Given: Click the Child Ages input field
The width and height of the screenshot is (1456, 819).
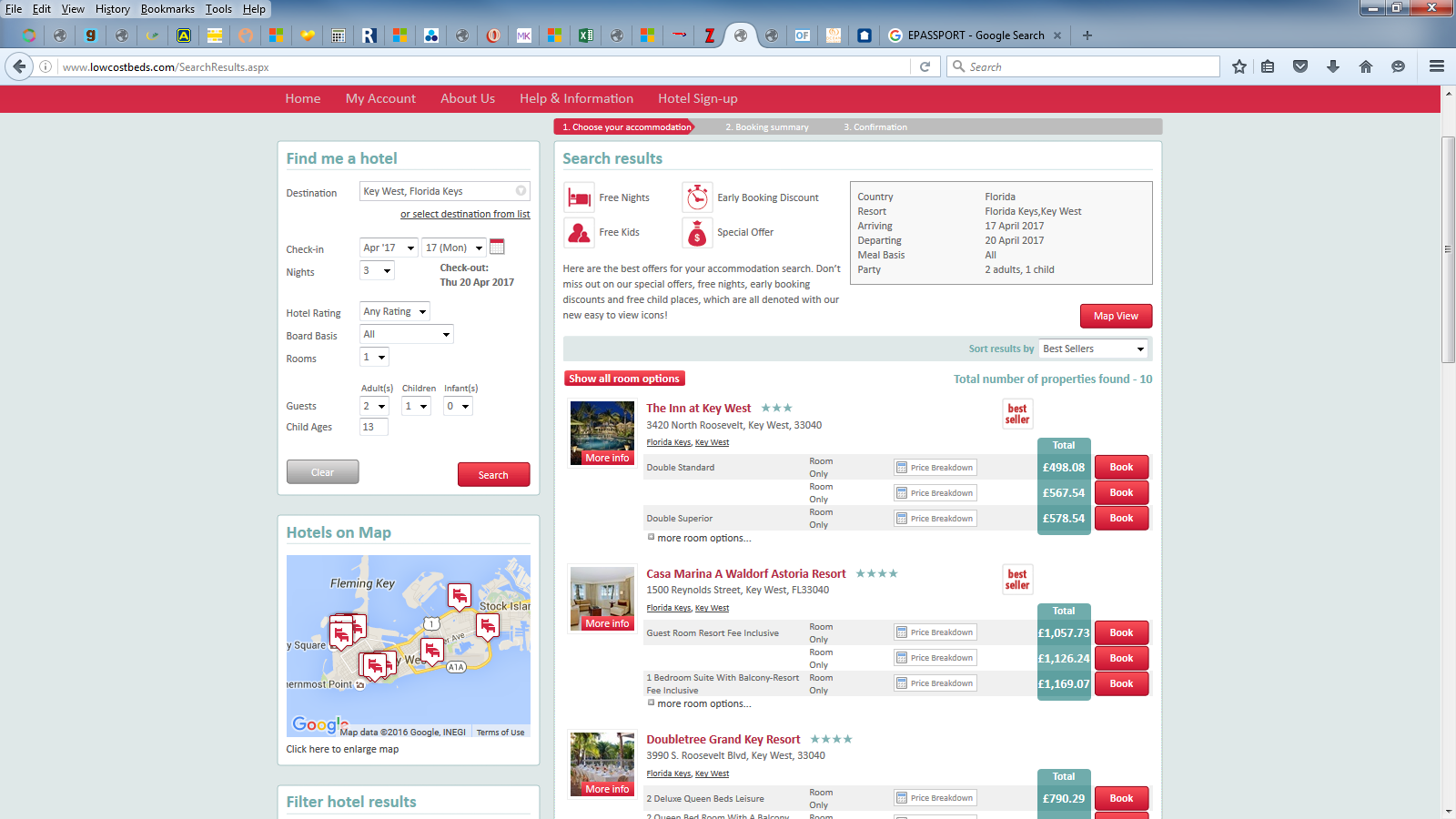Looking at the screenshot, I should click(374, 427).
